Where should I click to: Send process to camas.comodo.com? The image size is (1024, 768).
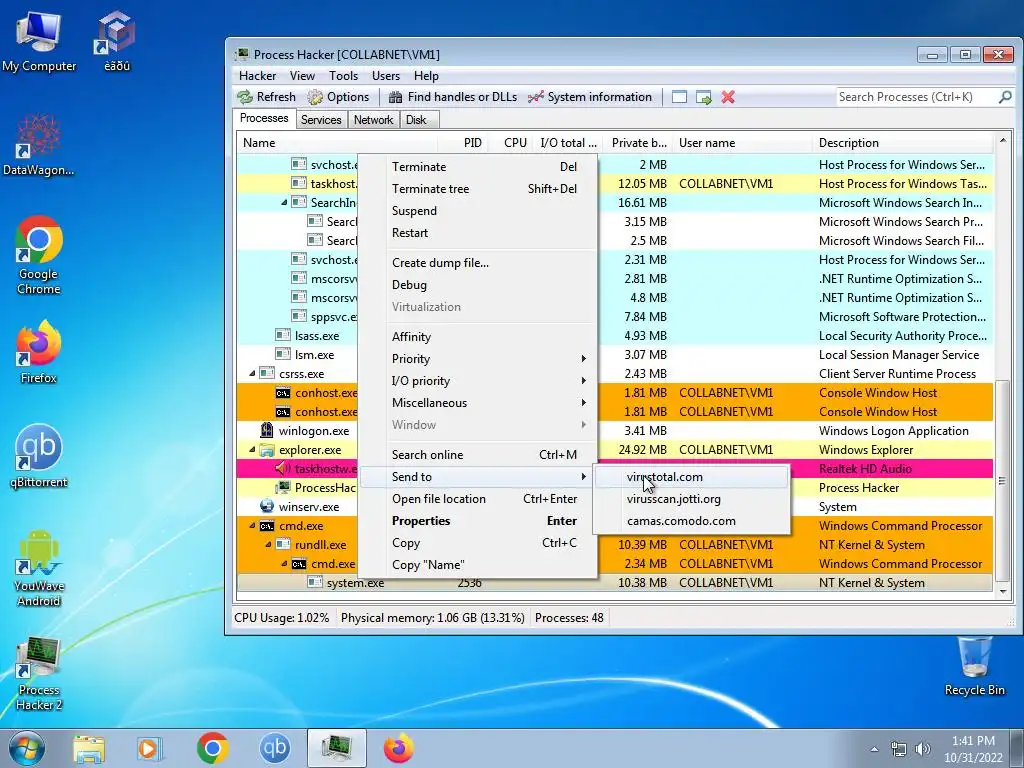[x=691, y=521]
